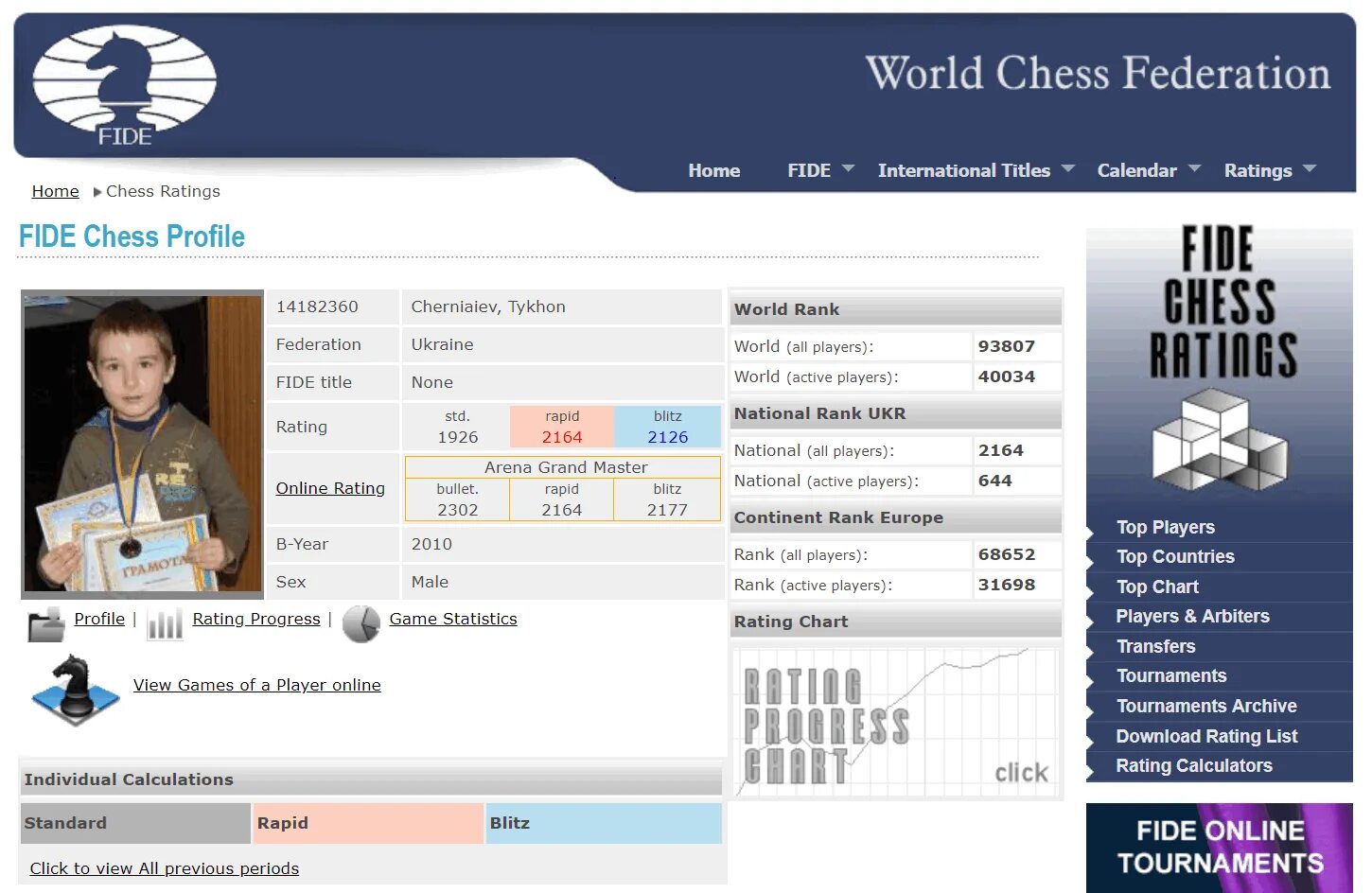The image size is (1372, 893).
Task: Open the Calendar menu
Action: 1136,170
